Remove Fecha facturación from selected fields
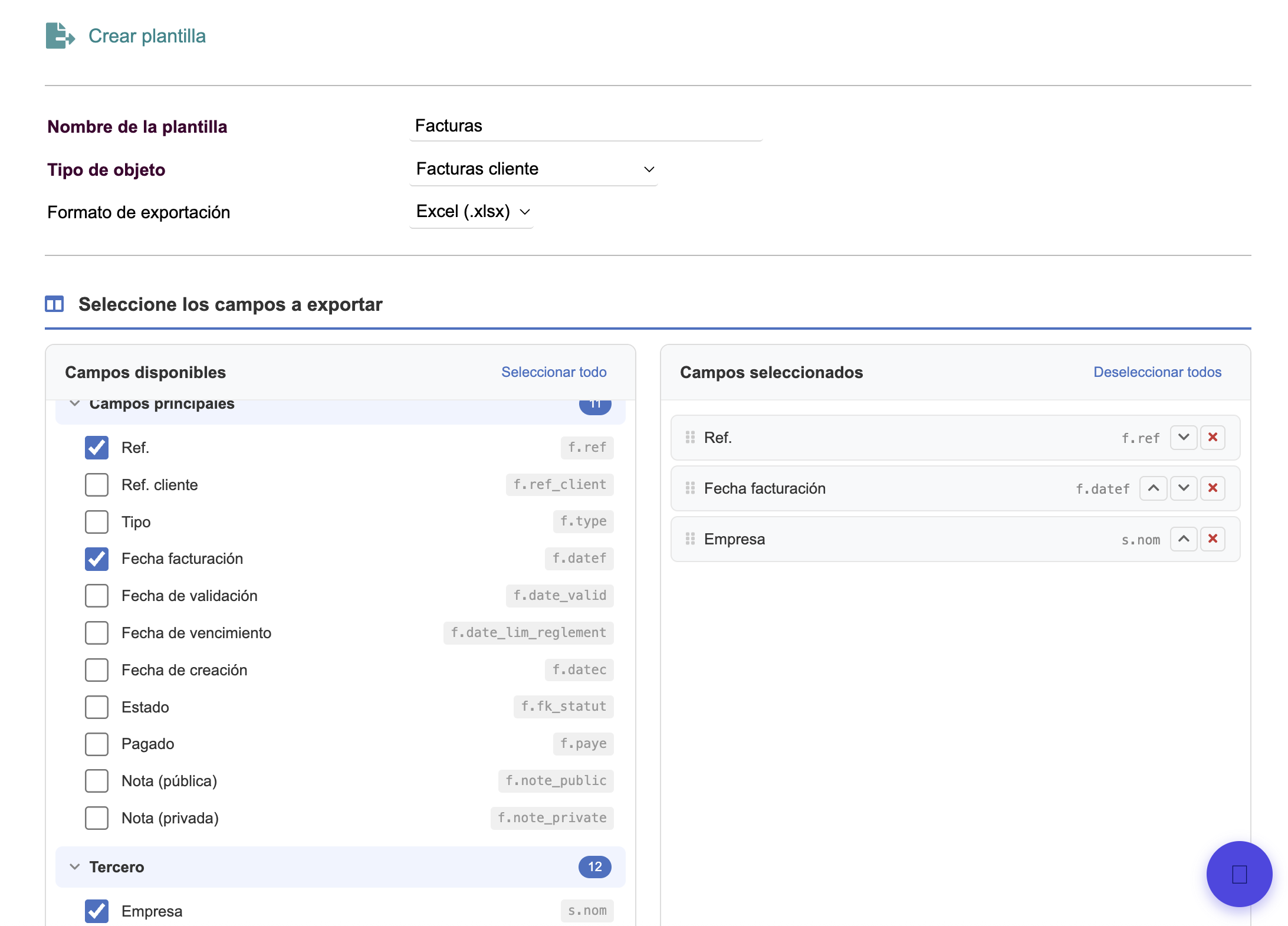The image size is (1288, 926). point(1213,488)
